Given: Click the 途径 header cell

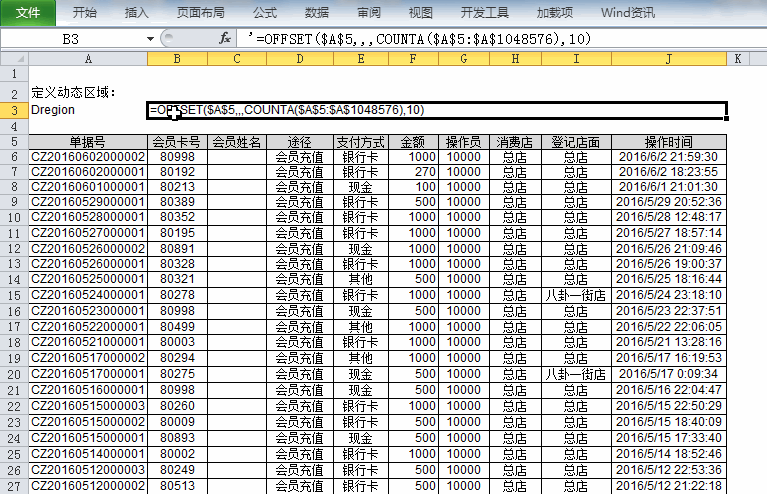Looking at the screenshot, I should 300,142.
